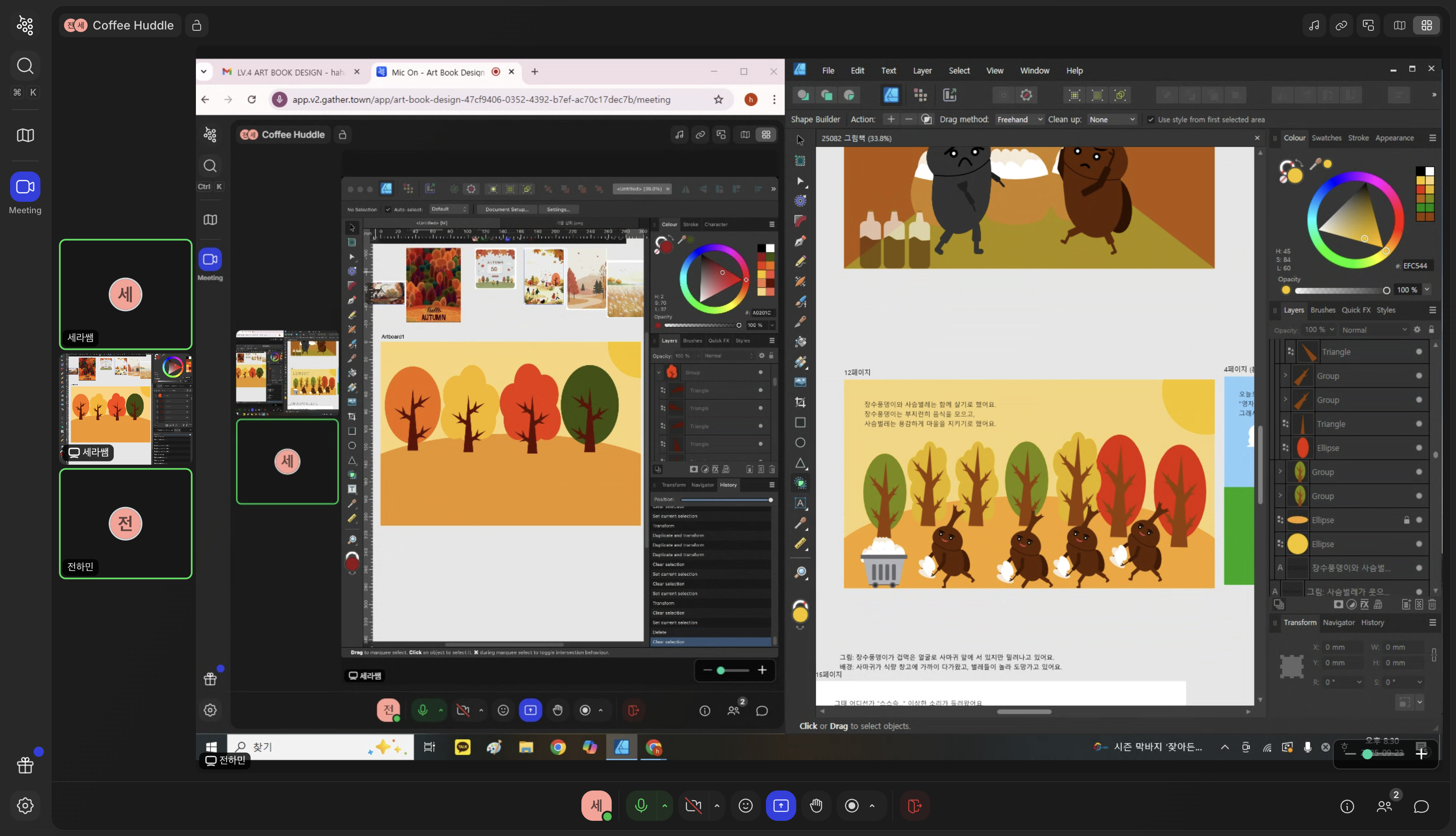1456x836 pixels.
Task: Open Pixel Persona in 25082 그림책 Affinity toolbar
Action: tap(921, 95)
